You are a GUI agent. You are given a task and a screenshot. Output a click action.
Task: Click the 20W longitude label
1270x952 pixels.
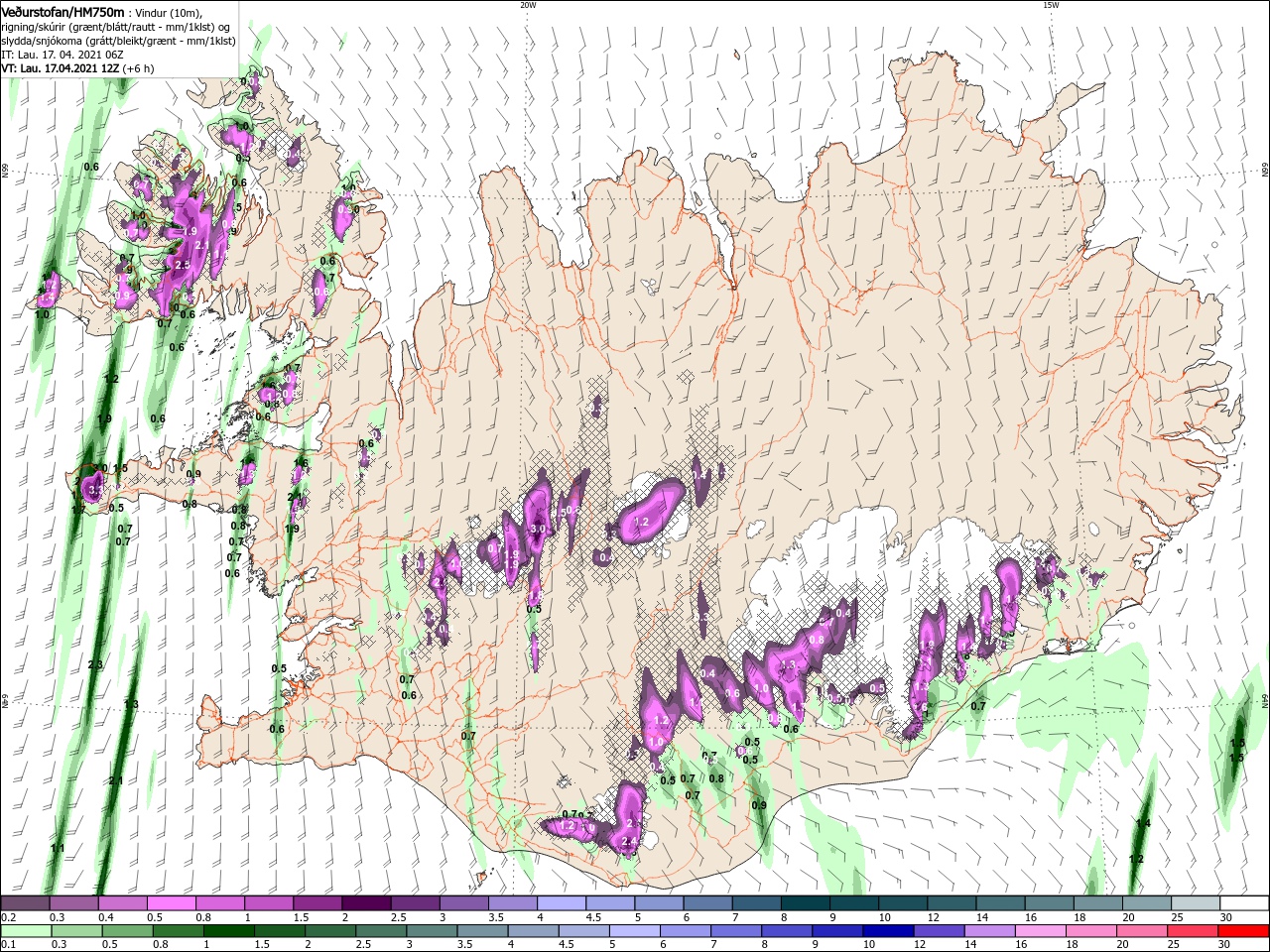pos(528,5)
